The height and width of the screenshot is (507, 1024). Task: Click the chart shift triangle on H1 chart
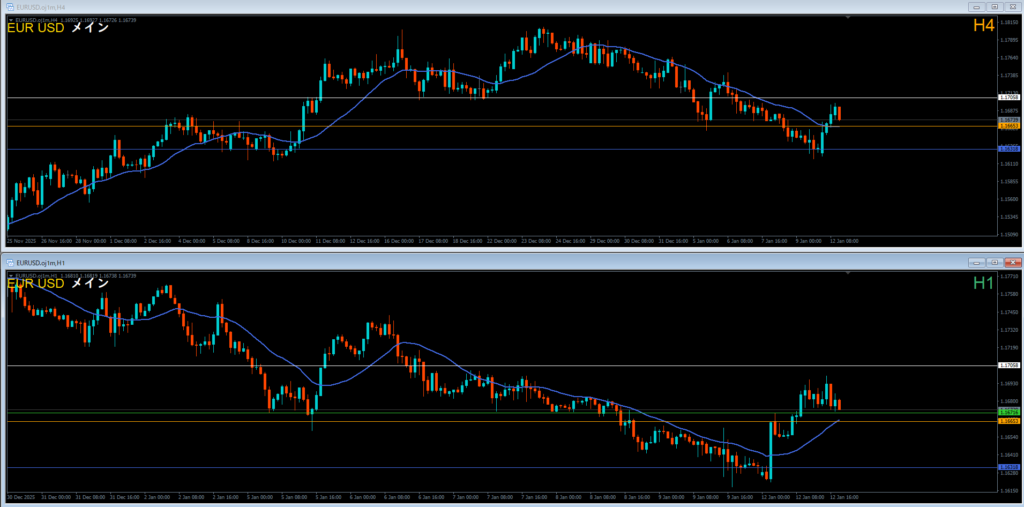846,272
